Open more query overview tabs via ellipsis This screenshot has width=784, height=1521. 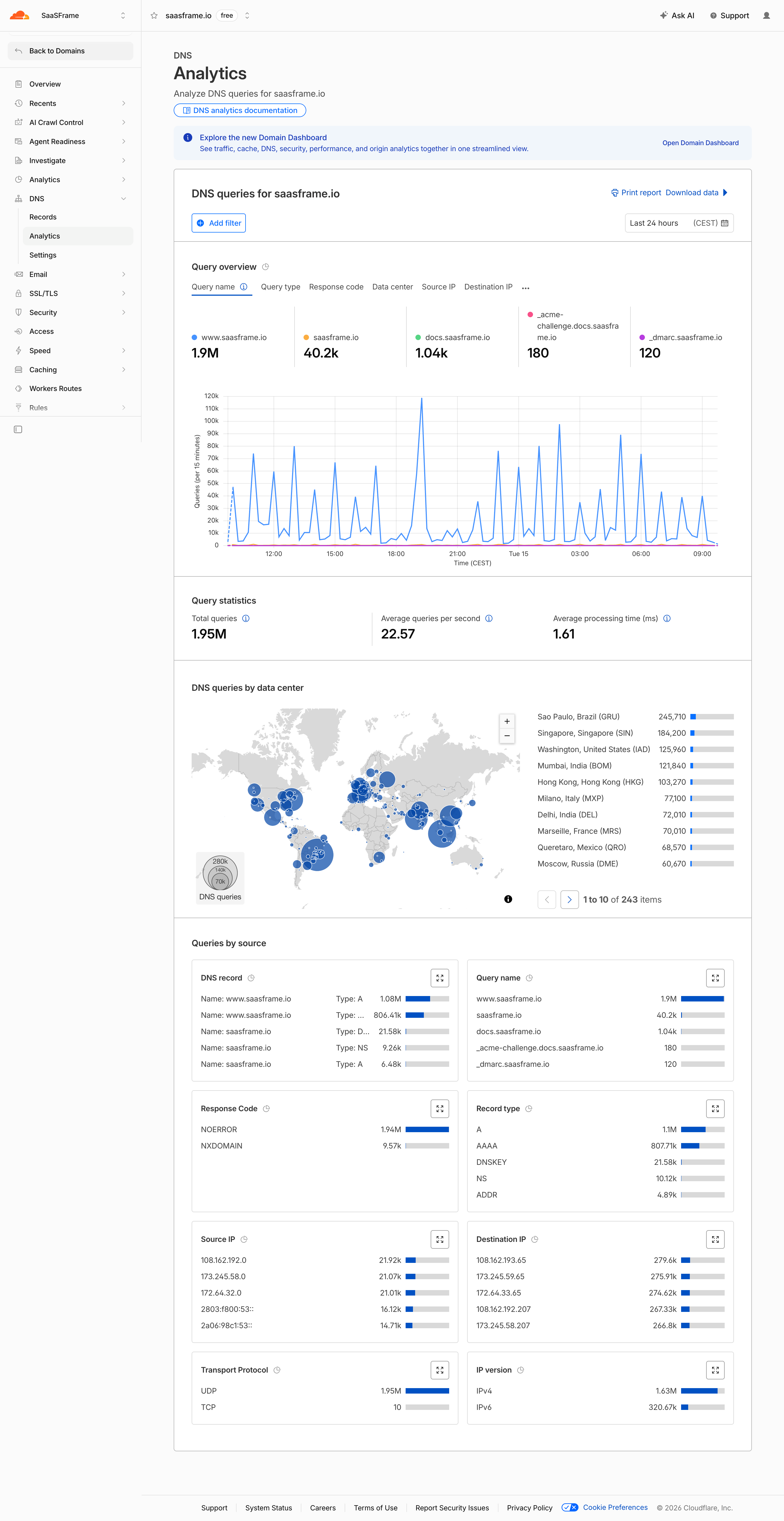[x=525, y=288]
